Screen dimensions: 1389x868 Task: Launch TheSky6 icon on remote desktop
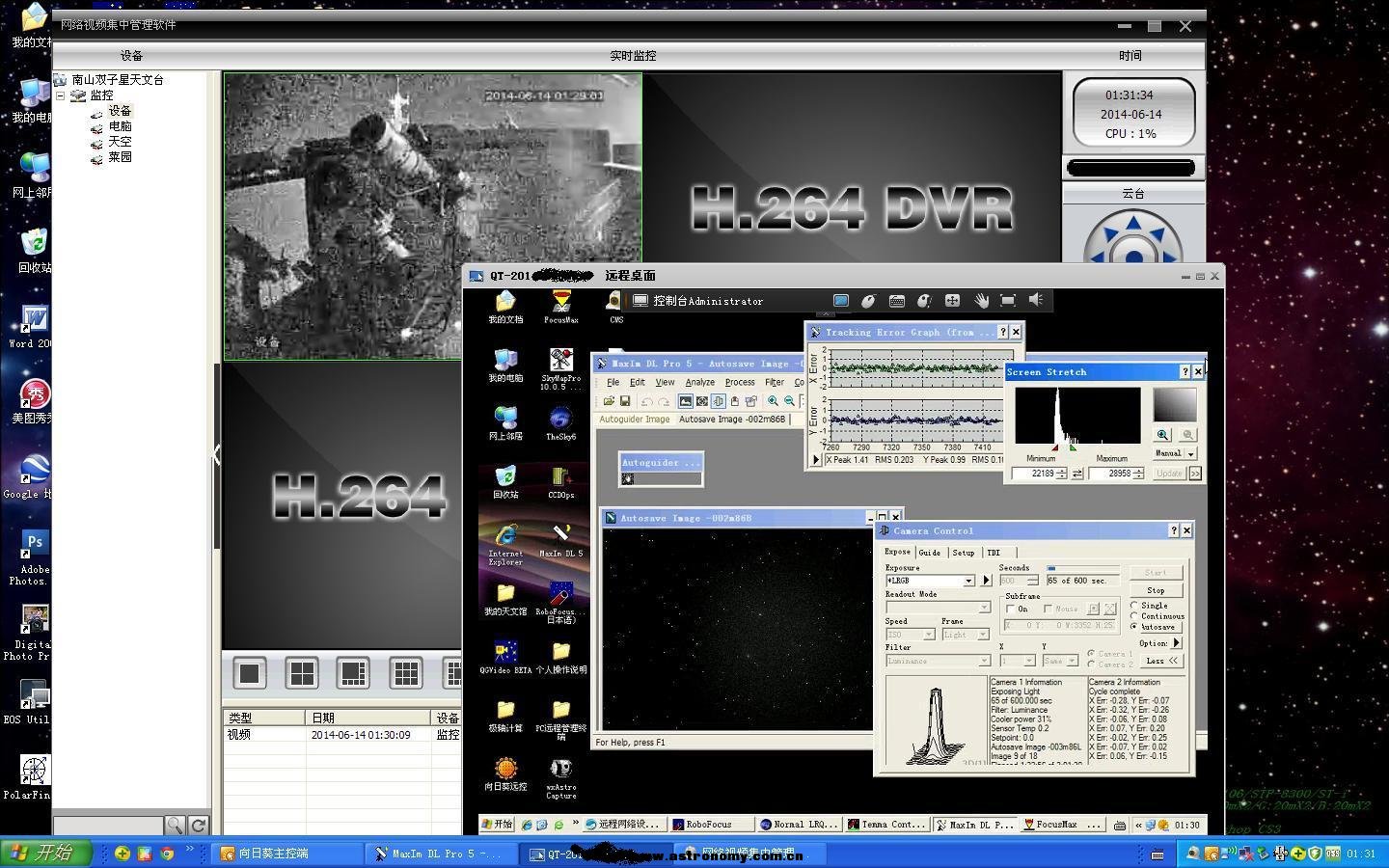pos(560,423)
